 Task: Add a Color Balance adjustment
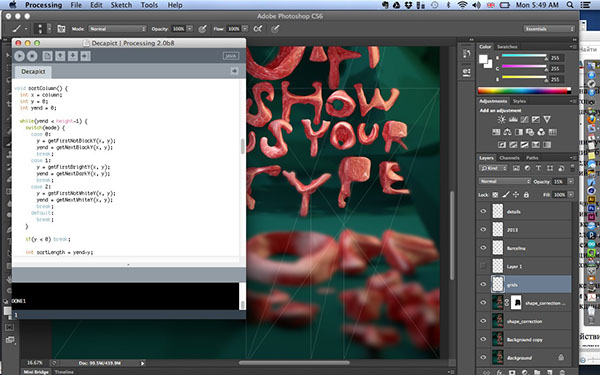coord(507,132)
